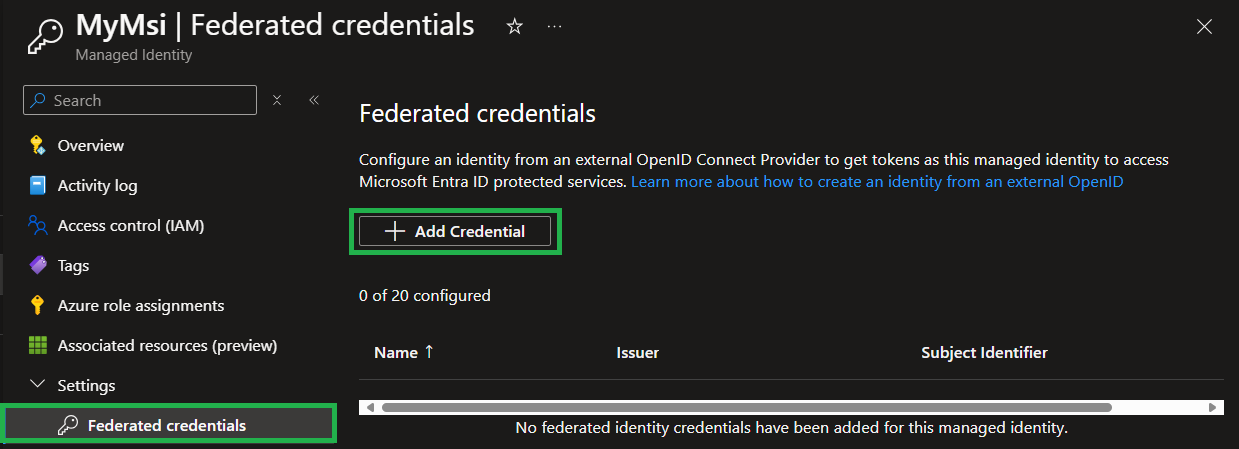The height and width of the screenshot is (449, 1239).
Task: Click the Federated credentials key icon in sidebar
Action: pyautogui.click(x=68, y=425)
